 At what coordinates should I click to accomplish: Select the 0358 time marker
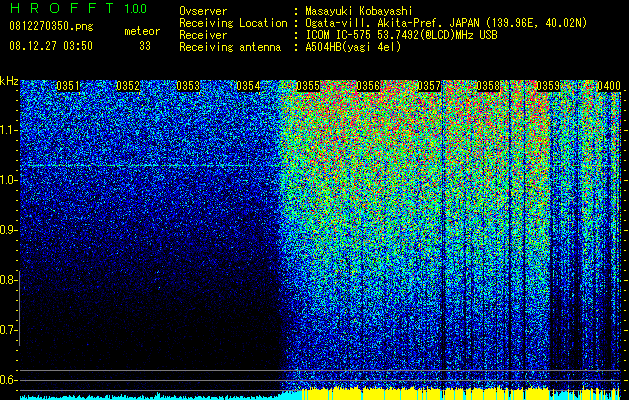[489, 86]
